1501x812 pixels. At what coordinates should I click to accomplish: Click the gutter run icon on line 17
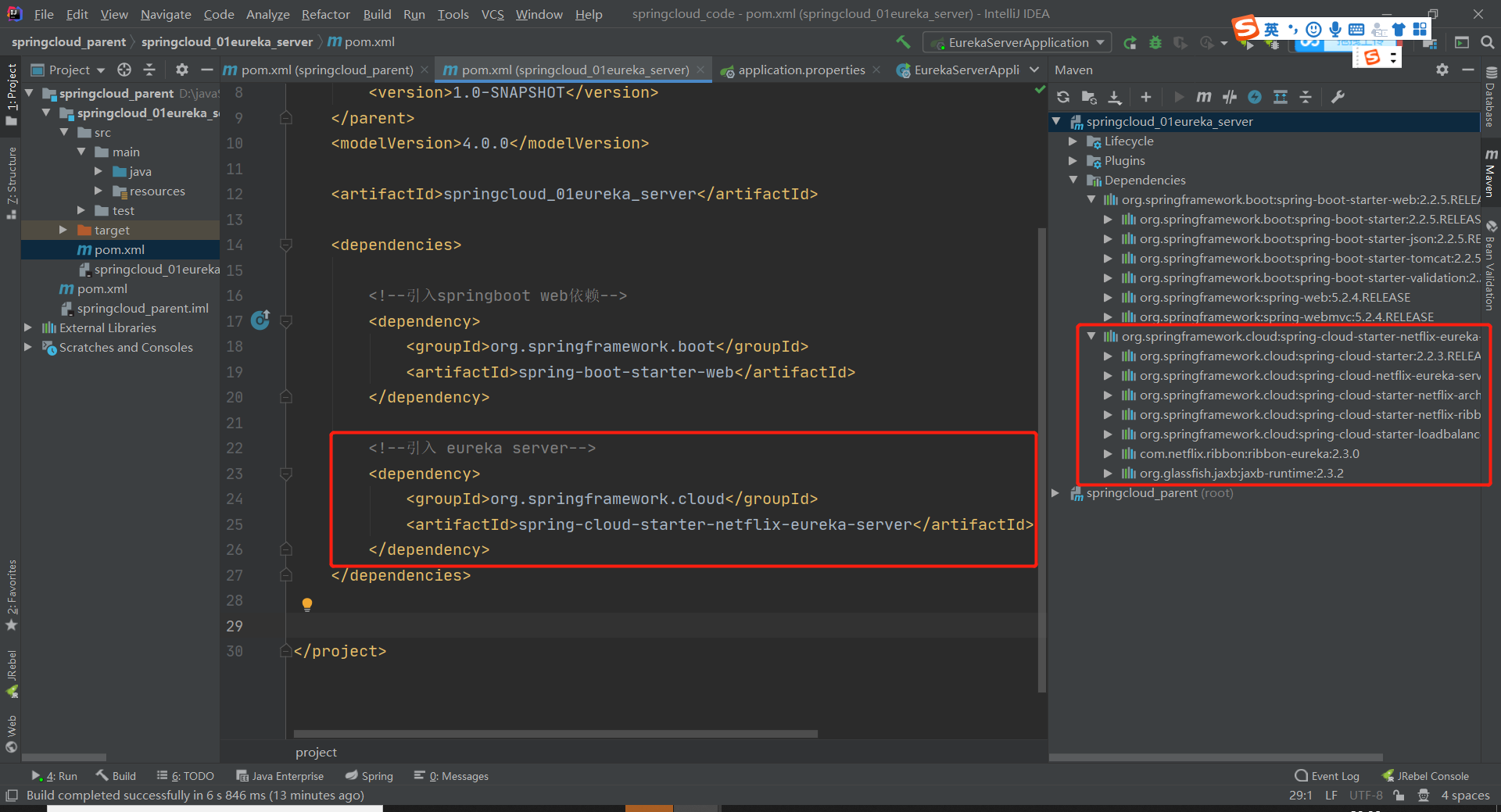click(260, 320)
